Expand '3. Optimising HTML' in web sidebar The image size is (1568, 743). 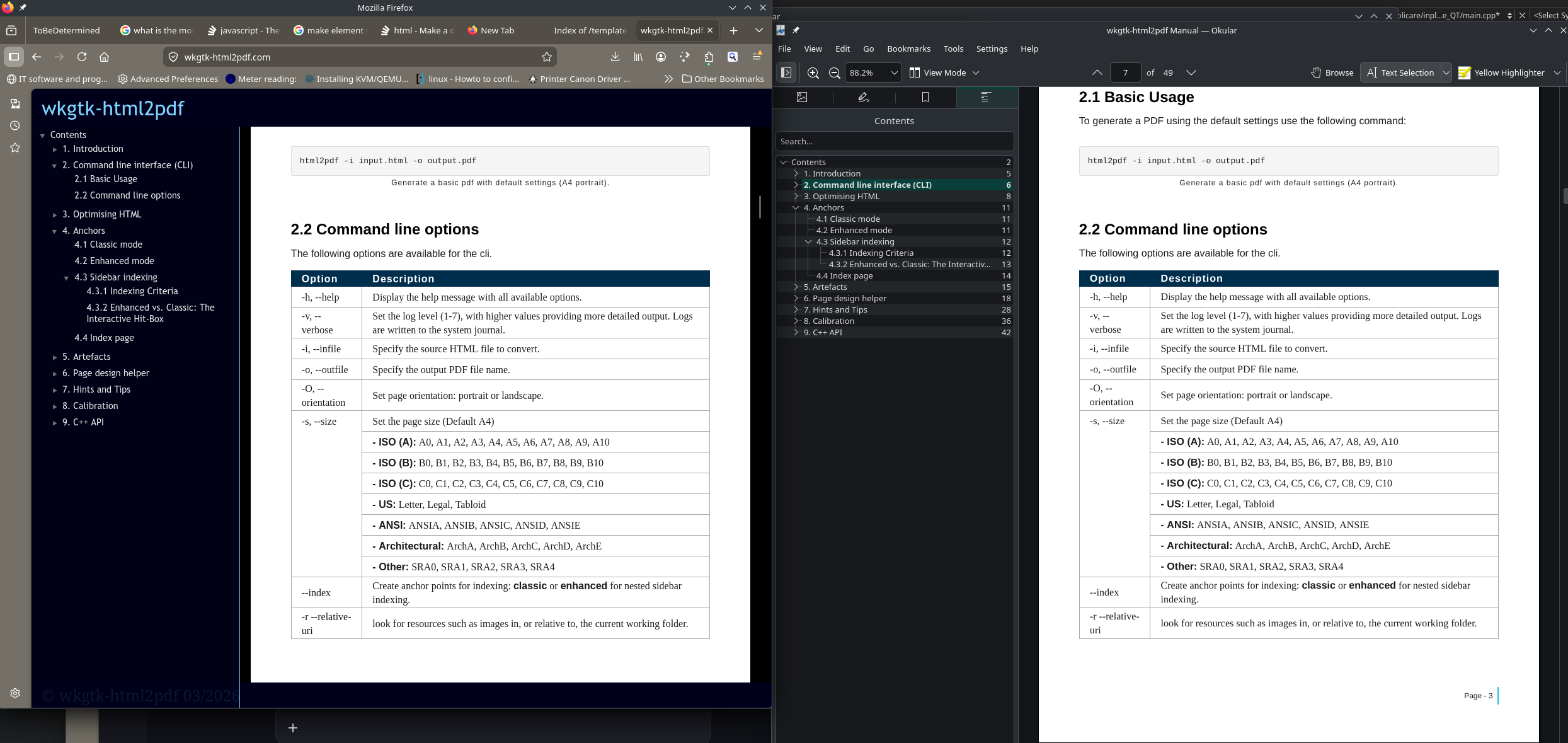point(55,215)
